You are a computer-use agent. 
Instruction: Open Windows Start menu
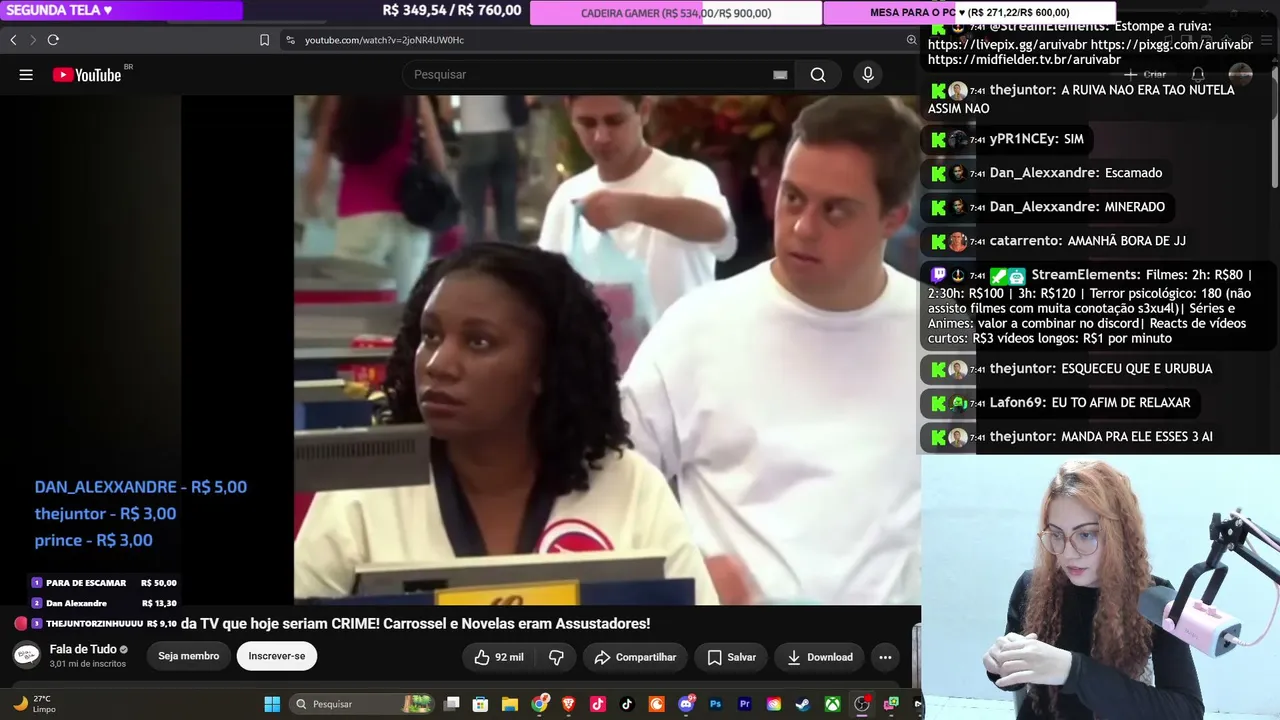(272, 704)
